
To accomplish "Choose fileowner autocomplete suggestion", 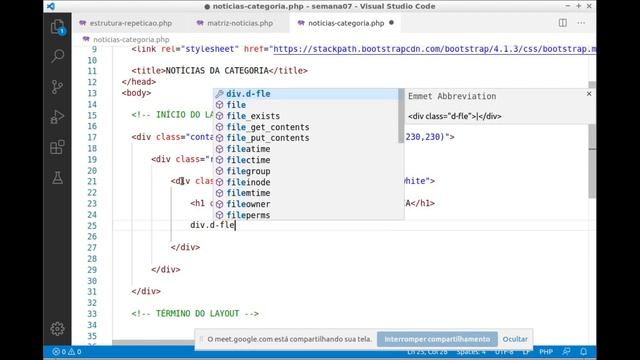I will click(306, 204).
